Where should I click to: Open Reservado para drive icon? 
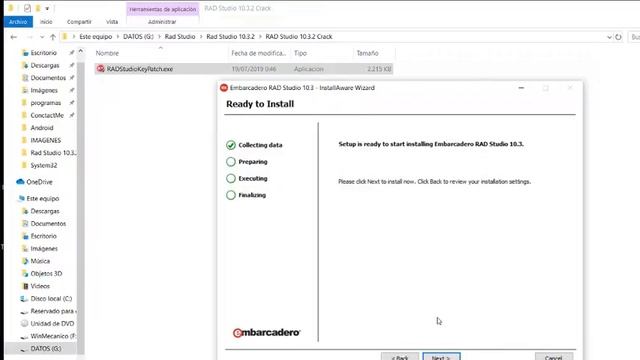pyautogui.click(x=24, y=311)
